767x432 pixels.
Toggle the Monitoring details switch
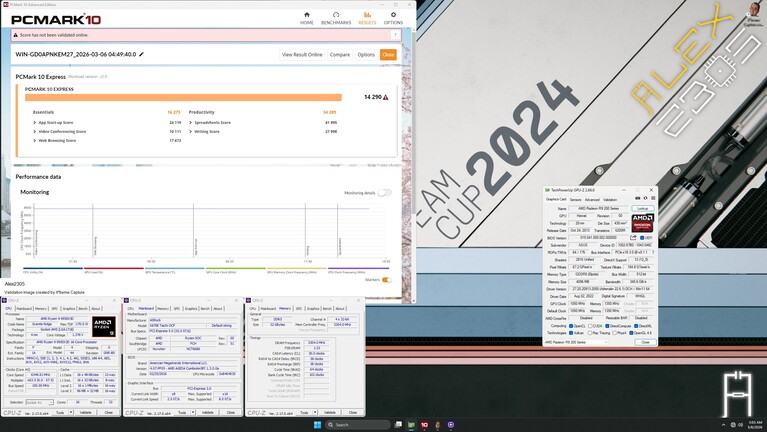coord(384,193)
